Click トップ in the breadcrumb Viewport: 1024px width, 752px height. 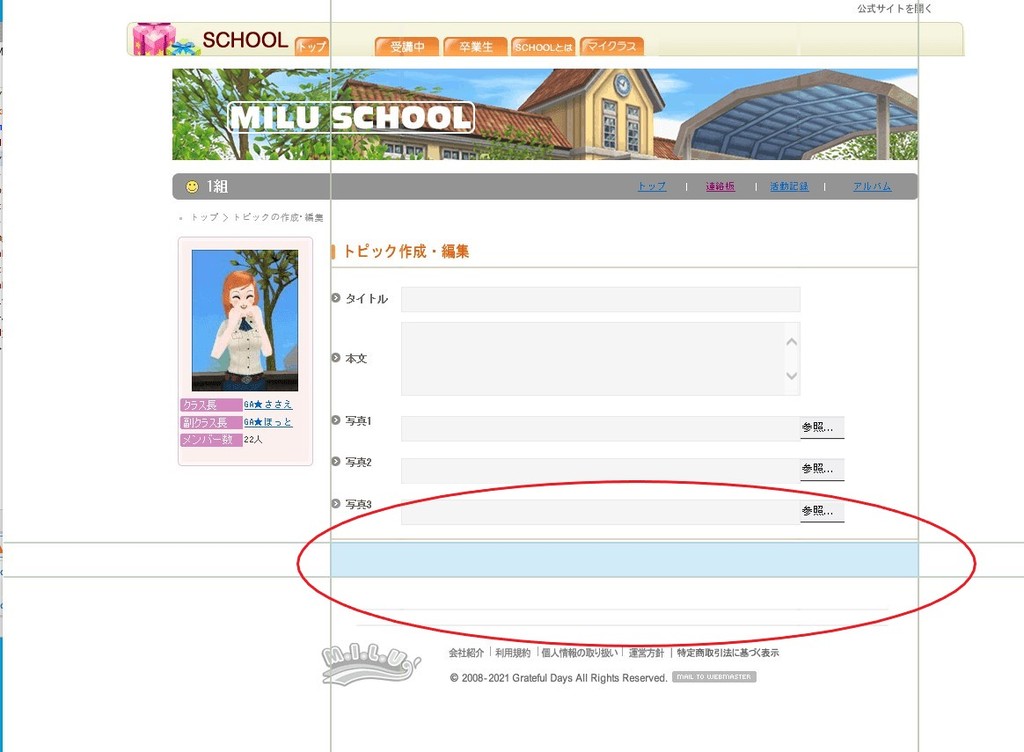pyautogui.click(x=204, y=217)
